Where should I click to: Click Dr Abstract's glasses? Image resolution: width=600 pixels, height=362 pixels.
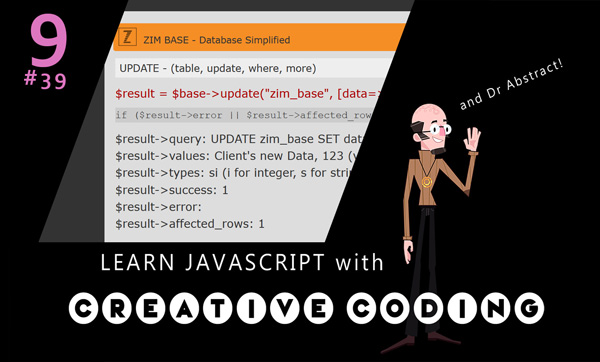click(x=437, y=129)
